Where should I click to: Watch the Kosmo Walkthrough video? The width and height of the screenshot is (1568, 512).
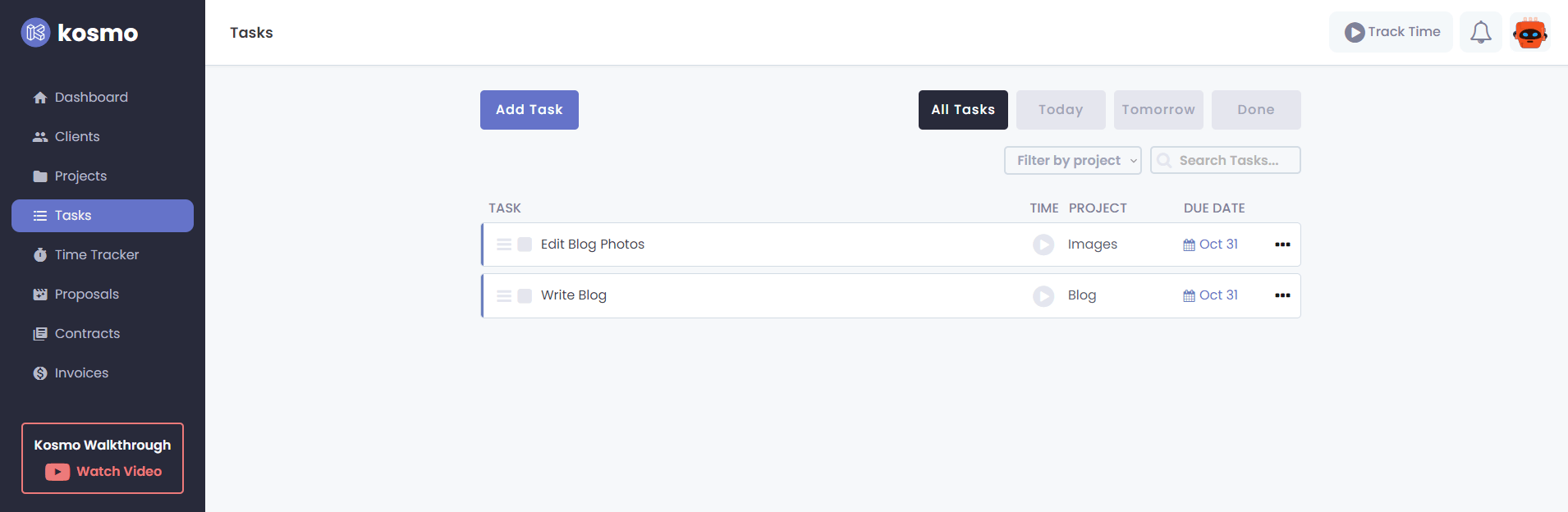click(x=103, y=472)
